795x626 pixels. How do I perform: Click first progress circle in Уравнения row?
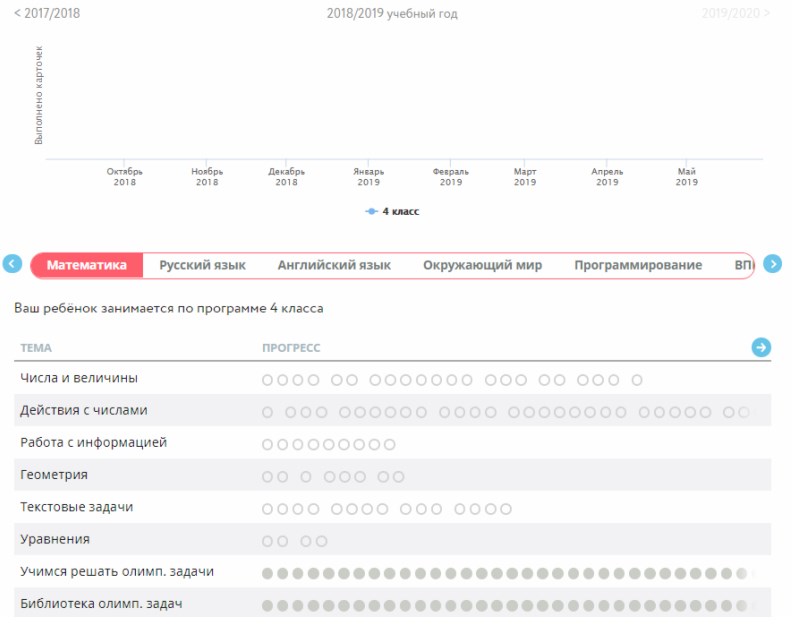267,541
